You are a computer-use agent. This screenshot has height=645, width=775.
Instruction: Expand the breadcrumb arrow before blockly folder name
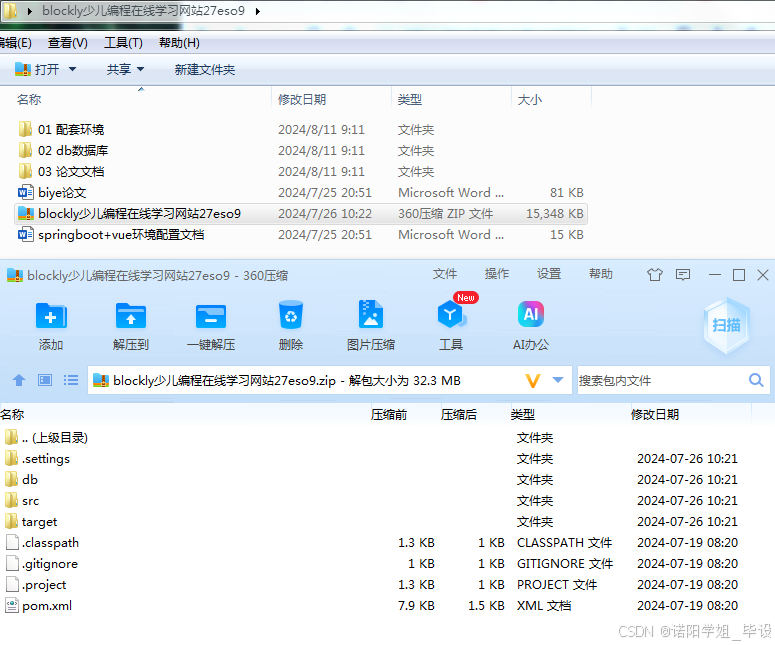coord(30,11)
